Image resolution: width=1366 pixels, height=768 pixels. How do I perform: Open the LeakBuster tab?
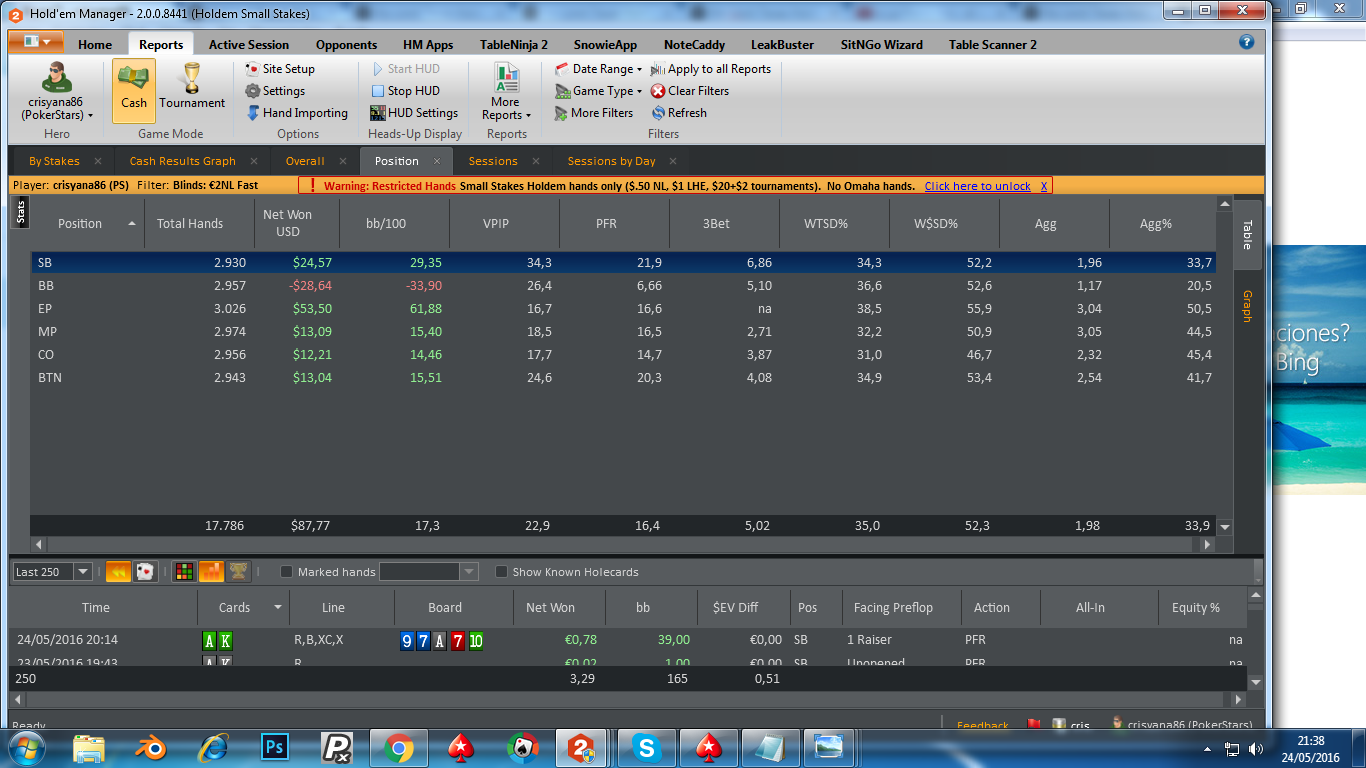click(x=783, y=44)
